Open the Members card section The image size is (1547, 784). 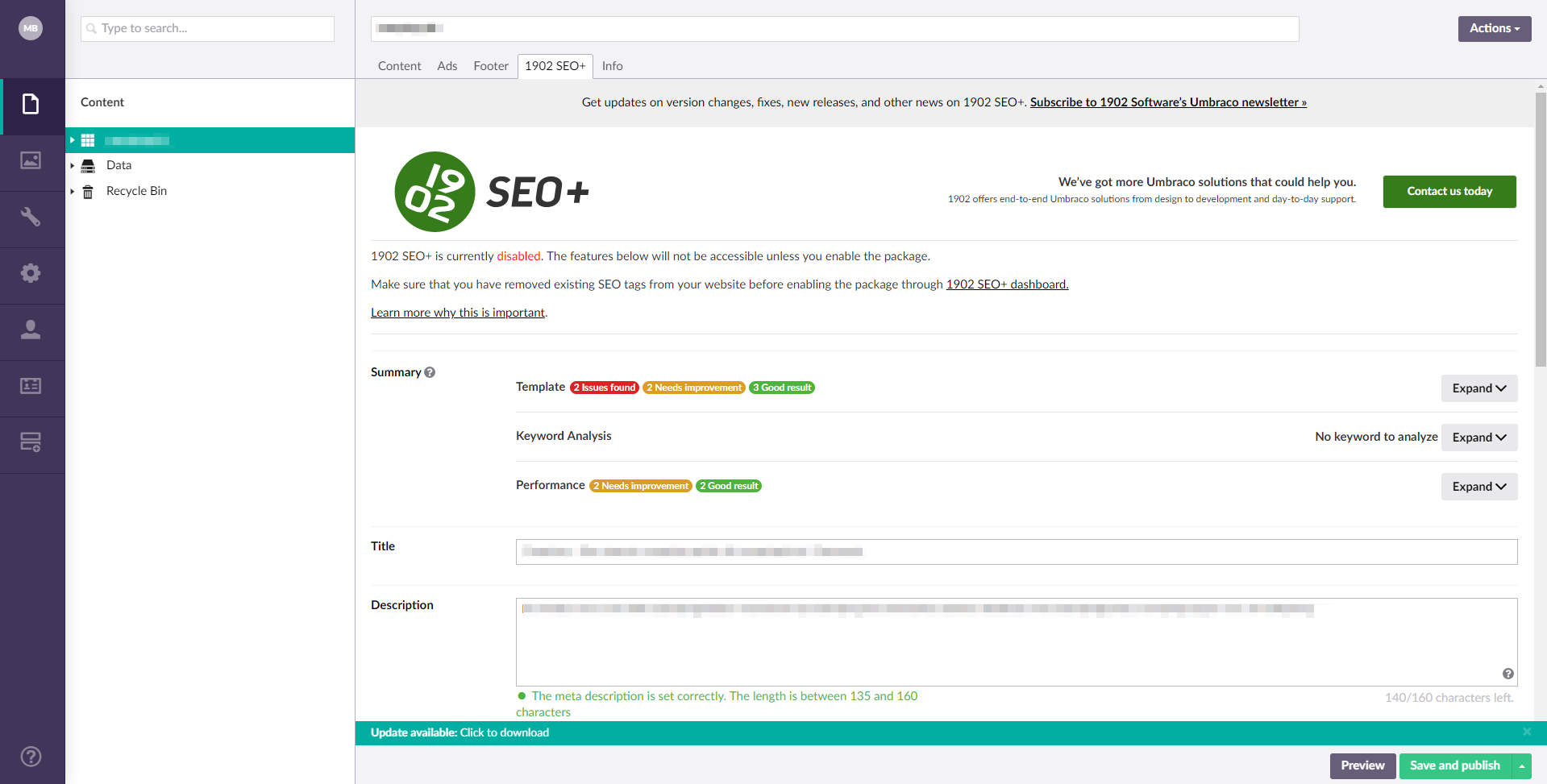pos(31,386)
